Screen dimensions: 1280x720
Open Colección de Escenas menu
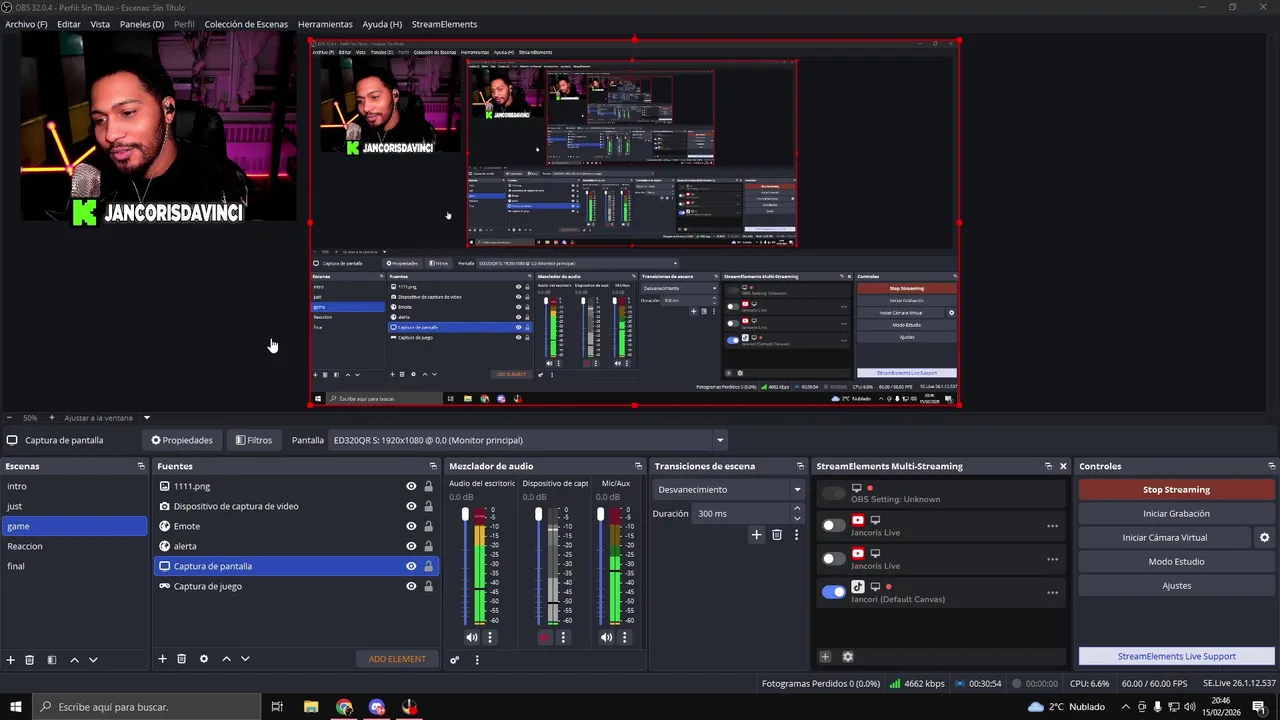[x=246, y=24]
